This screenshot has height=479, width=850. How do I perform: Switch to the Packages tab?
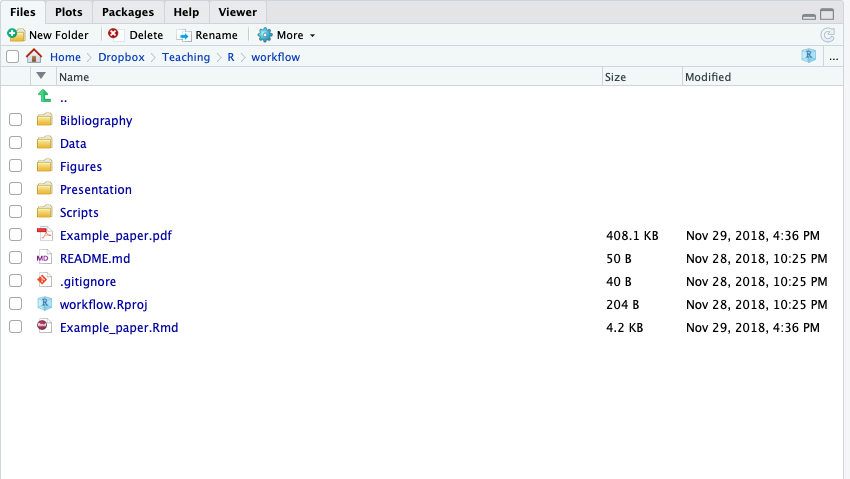(x=128, y=12)
